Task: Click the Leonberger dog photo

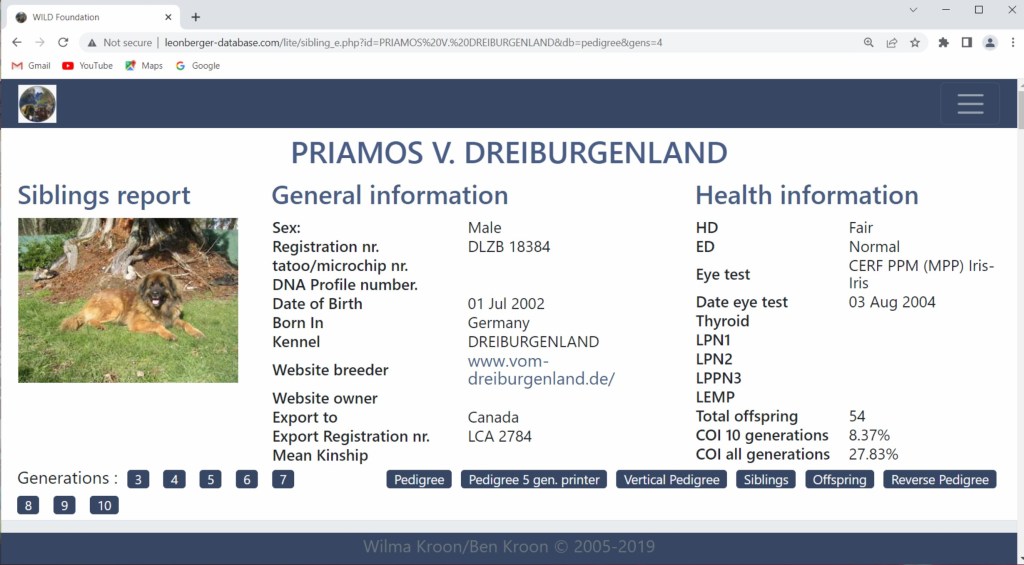Action: tap(128, 300)
